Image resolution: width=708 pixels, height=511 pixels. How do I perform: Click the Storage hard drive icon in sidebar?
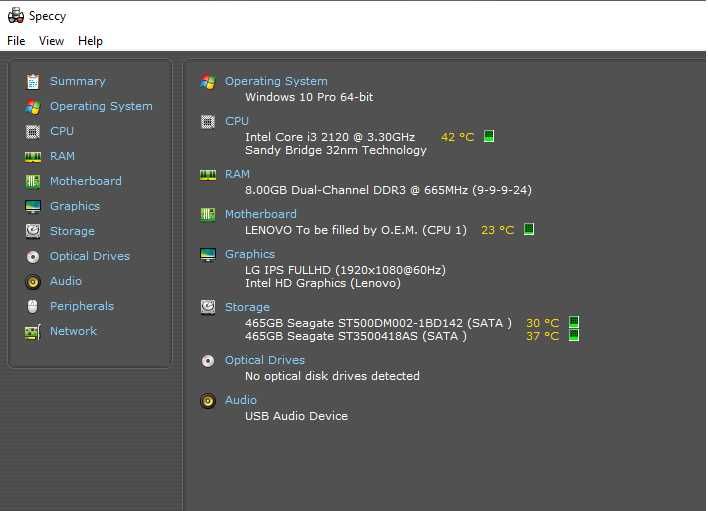point(33,231)
